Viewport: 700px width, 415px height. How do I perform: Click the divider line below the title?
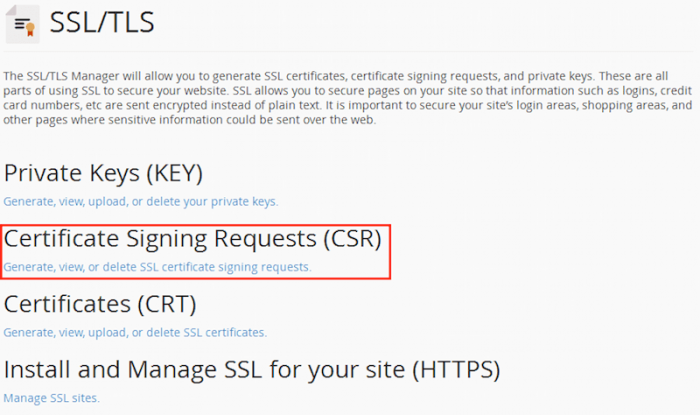[350, 50]
